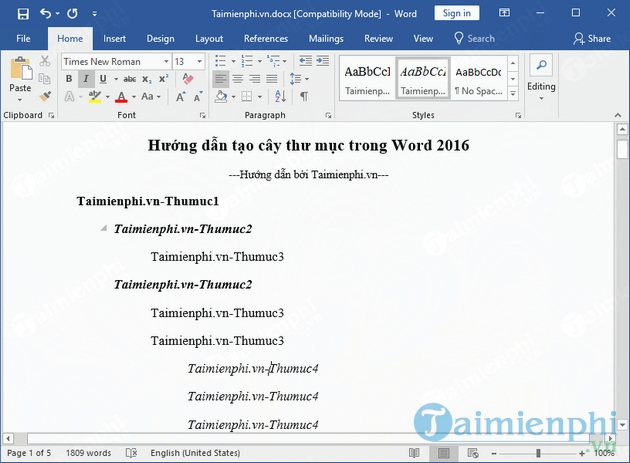Copy selection using the Copy icon

45,78
